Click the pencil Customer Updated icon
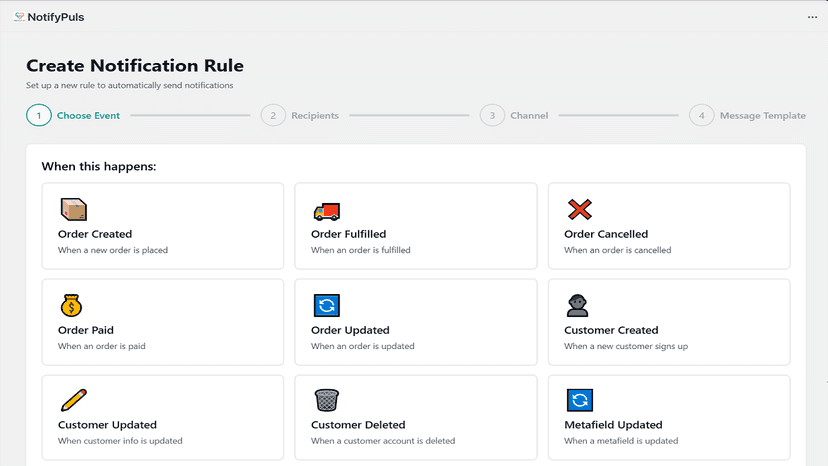Viewport: 828px width, 466px height. 73,400
